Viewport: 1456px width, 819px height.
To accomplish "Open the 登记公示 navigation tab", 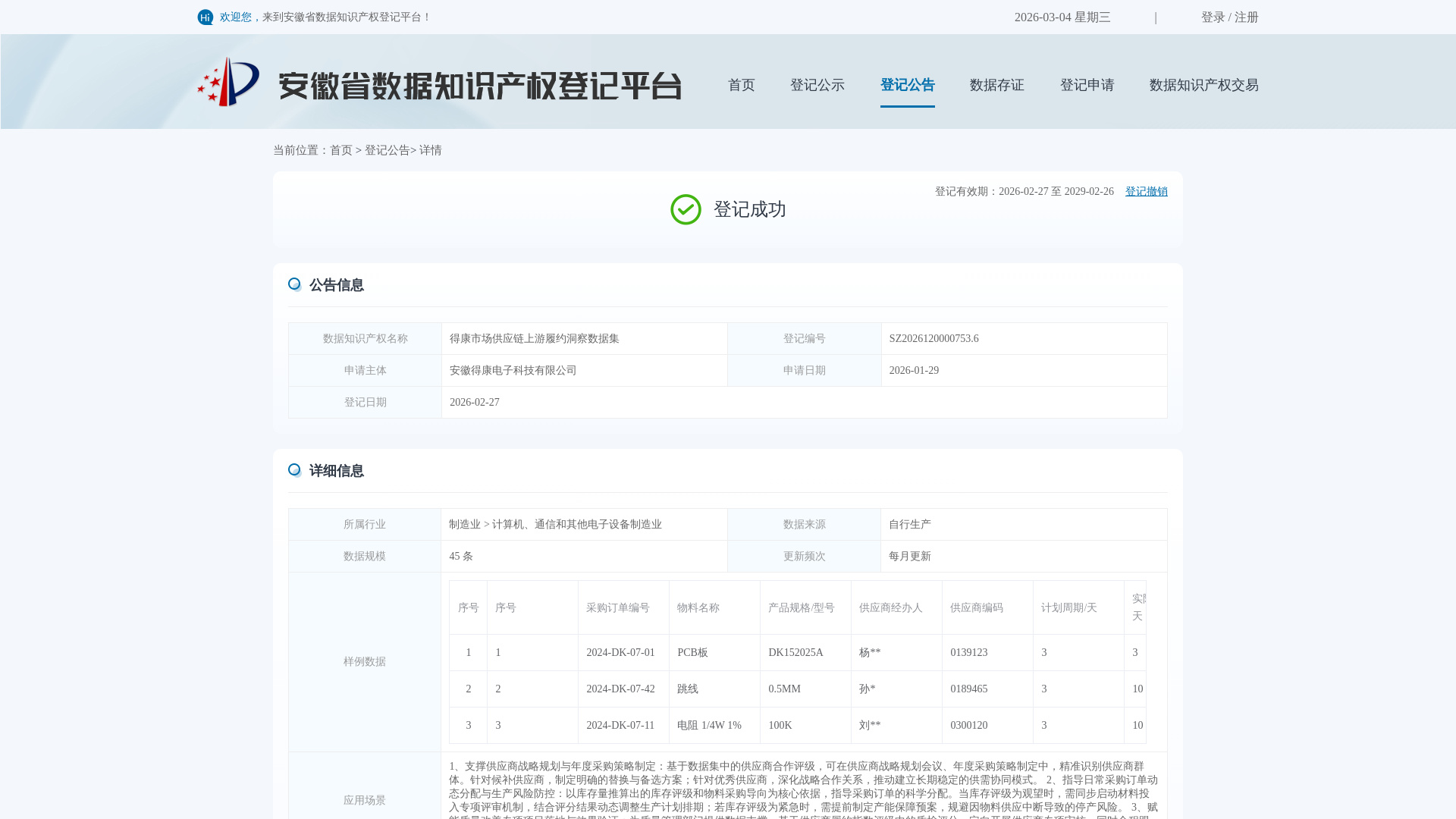I will [817, 85].
